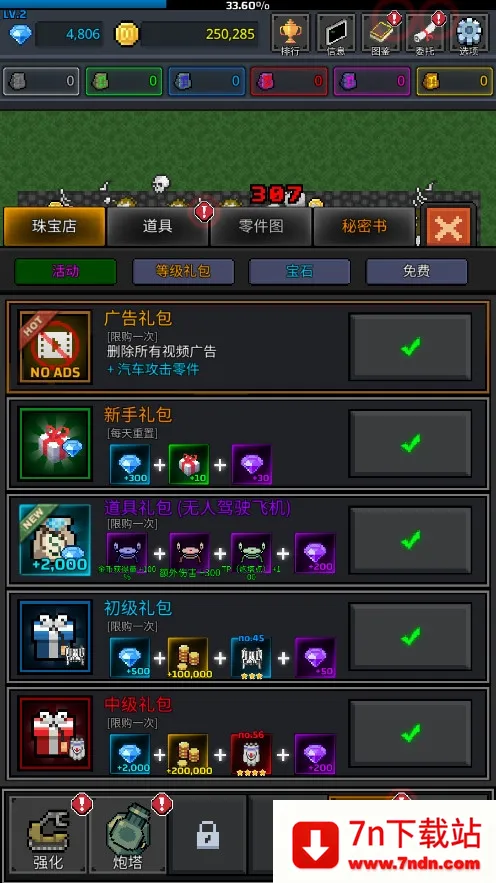
Task: Tap the 强化 tank upgrade icon
Action: 49,835
